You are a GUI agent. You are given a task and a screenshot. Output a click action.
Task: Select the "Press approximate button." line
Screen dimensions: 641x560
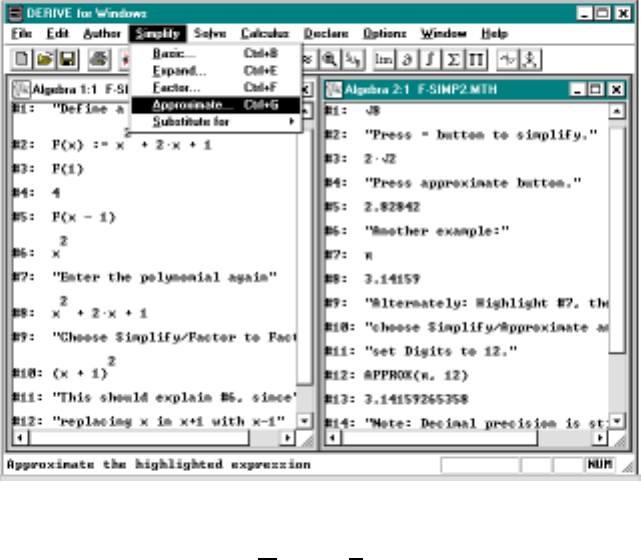pyautogui.click(x=473, y=183)
